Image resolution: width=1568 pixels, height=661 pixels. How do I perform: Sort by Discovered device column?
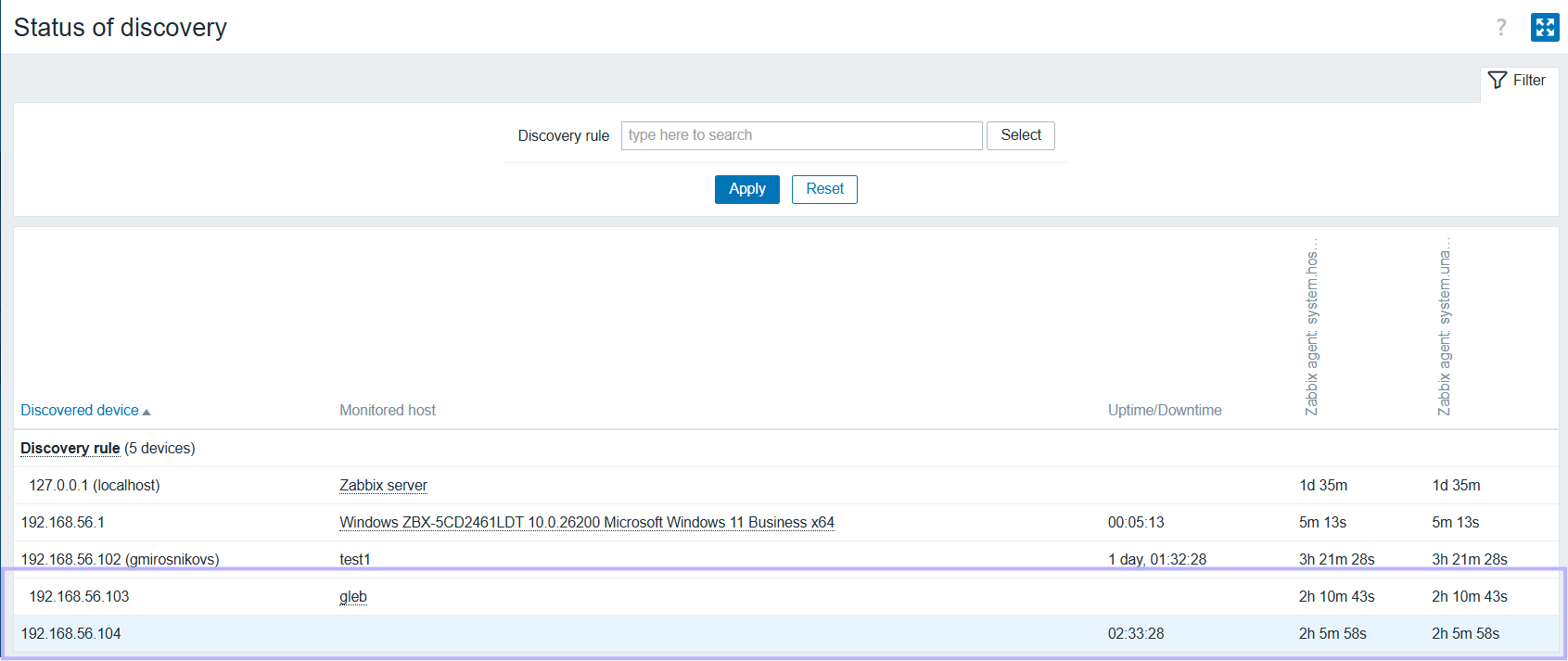click(x=80, y=411)
